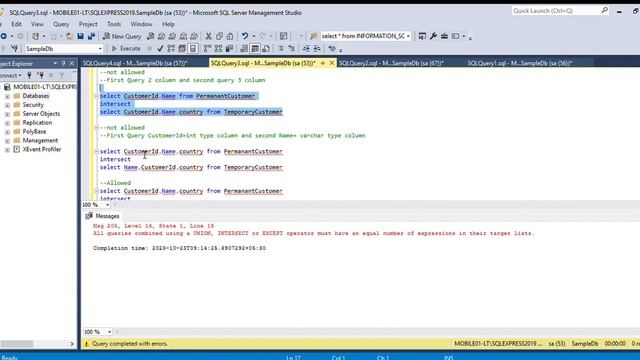Click the disconnect plug icon in Object Explorer
640x360 pixels.
point(40,75)
